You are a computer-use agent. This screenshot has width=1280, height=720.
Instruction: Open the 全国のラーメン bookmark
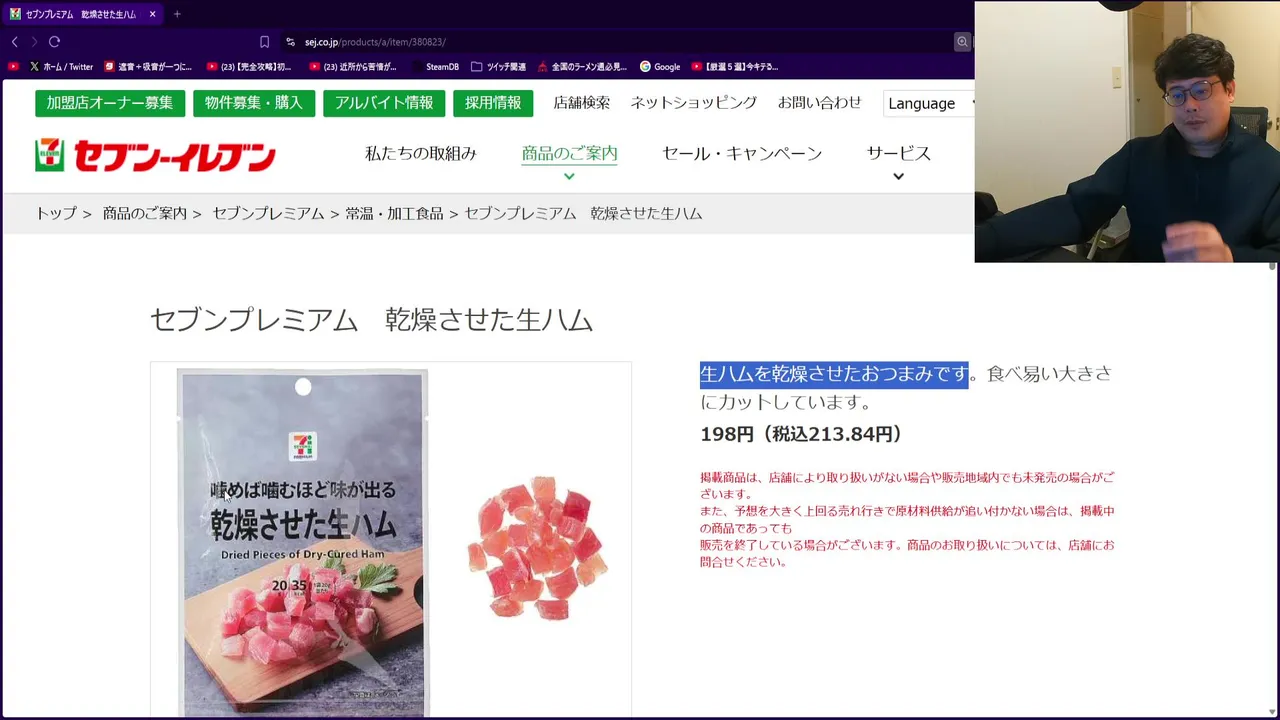582,67
